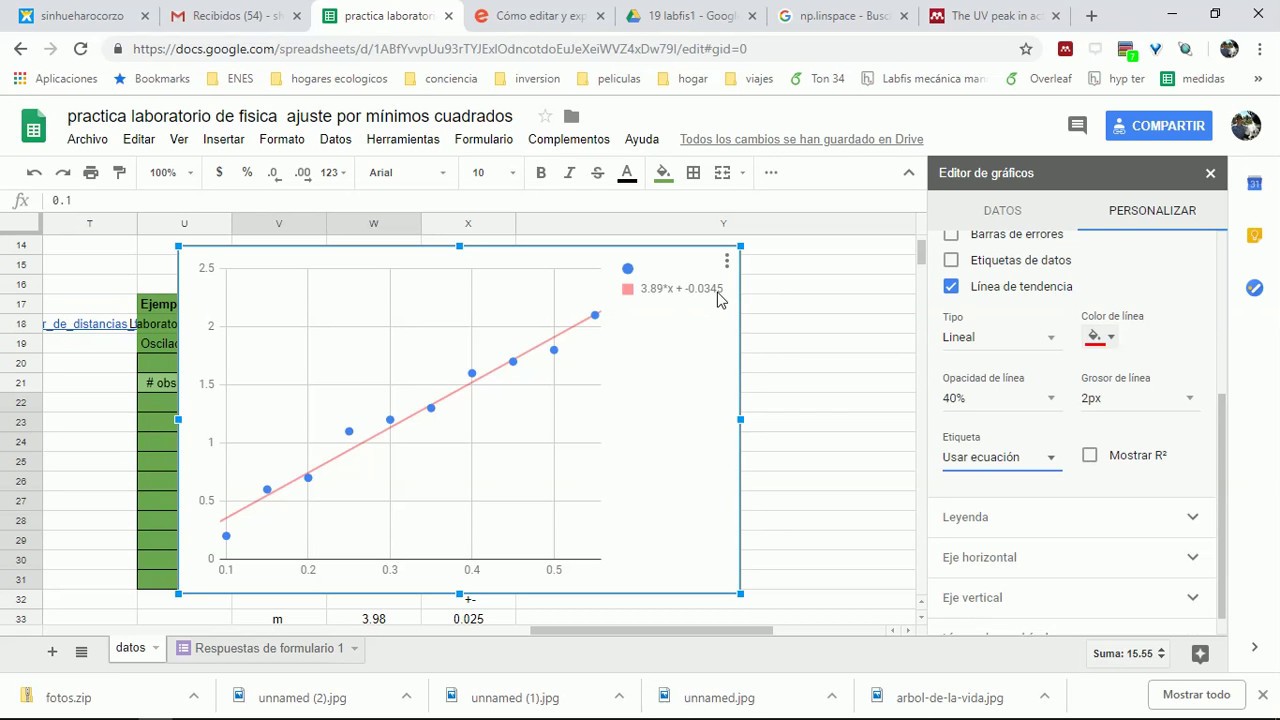
Task: Open comments history icon
Action: [x=1077, y=125]
